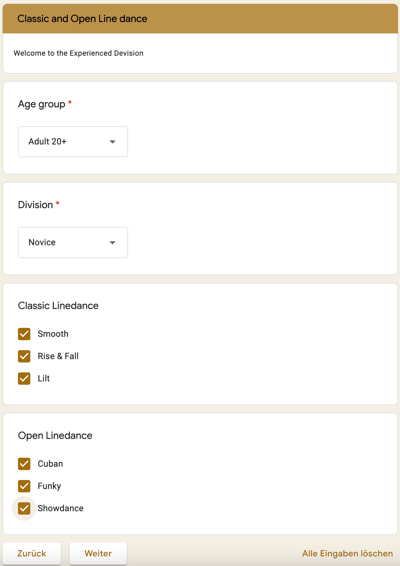Toggle the Showdance checkbox
Screen dimensions: 400x566
pyautogui.click(x=24, y=508)
